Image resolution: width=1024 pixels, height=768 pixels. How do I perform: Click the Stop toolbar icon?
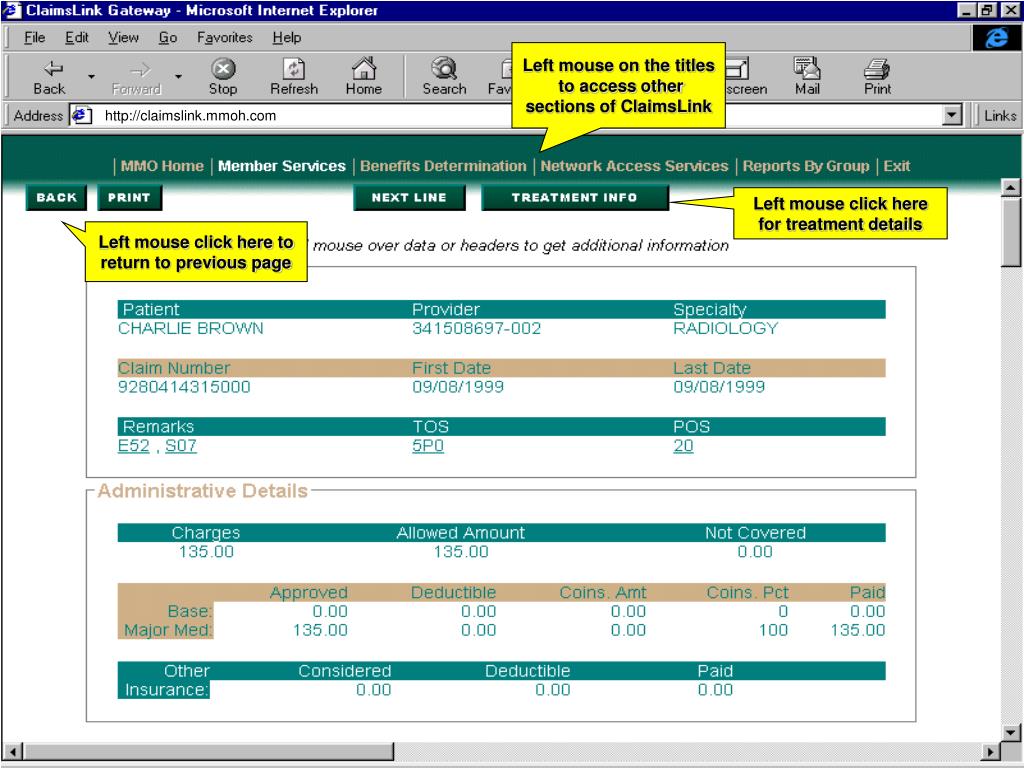(223, 68)
